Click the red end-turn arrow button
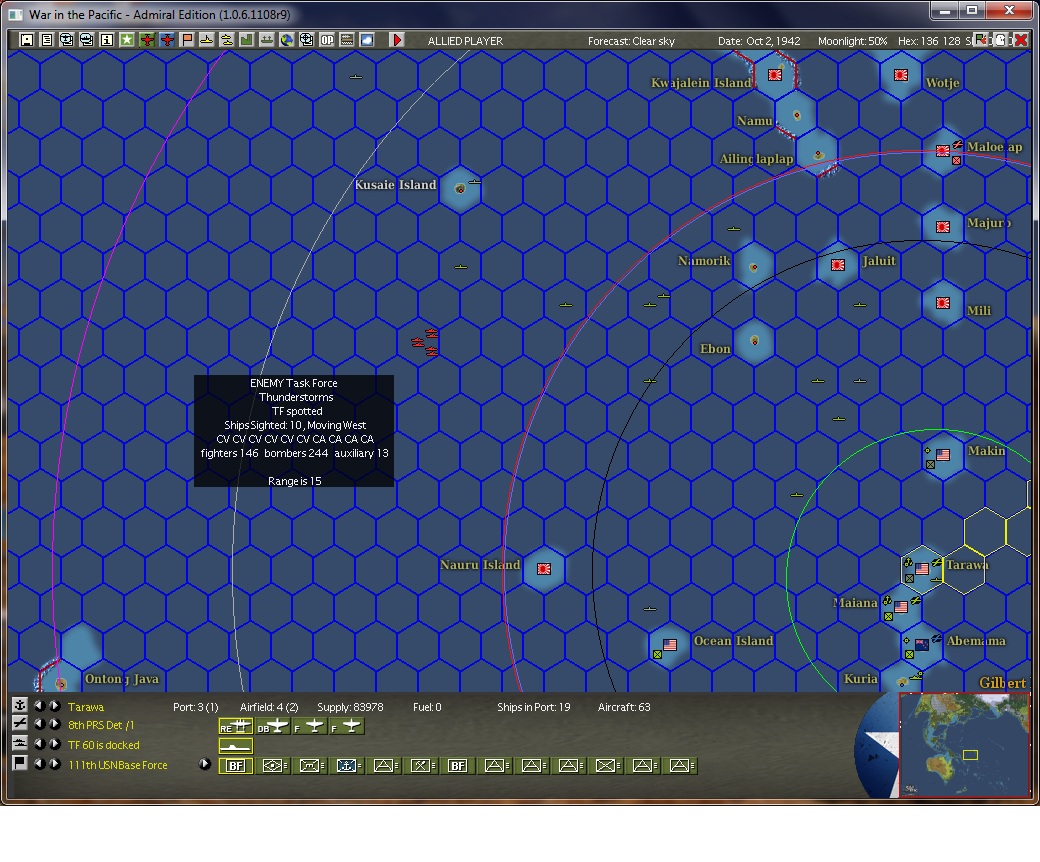The image size is (1040, 862). click(397, 40)
